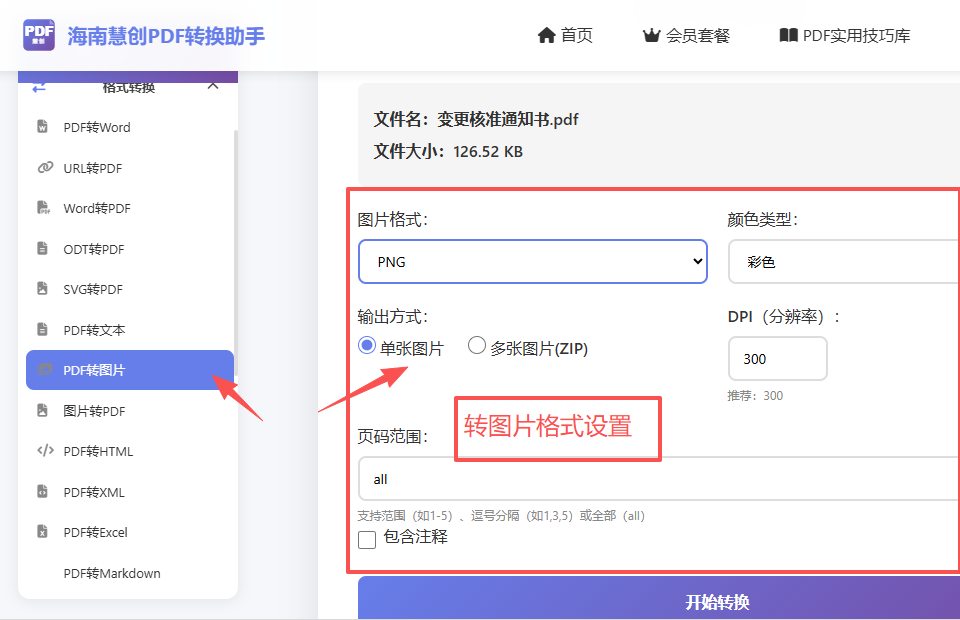Click the code brackets icon beside PDF转HTML
Image resolution: width=960 pixels, height=620 pixels.
(x=45, y=451)
